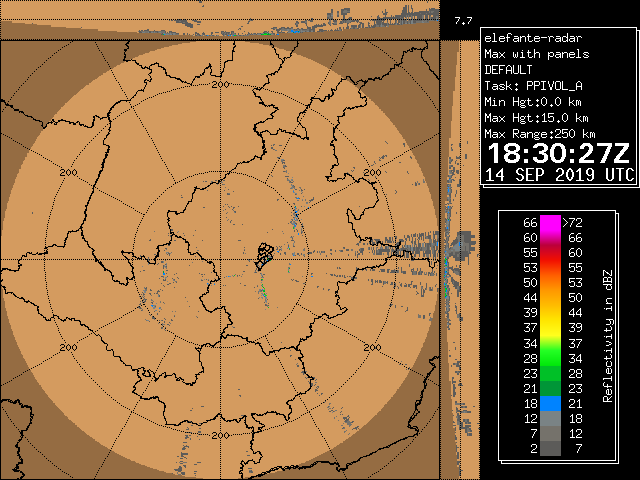640x480 pixels.
Task: Click the Max Range:250 km line
Action: pos(540,134)
